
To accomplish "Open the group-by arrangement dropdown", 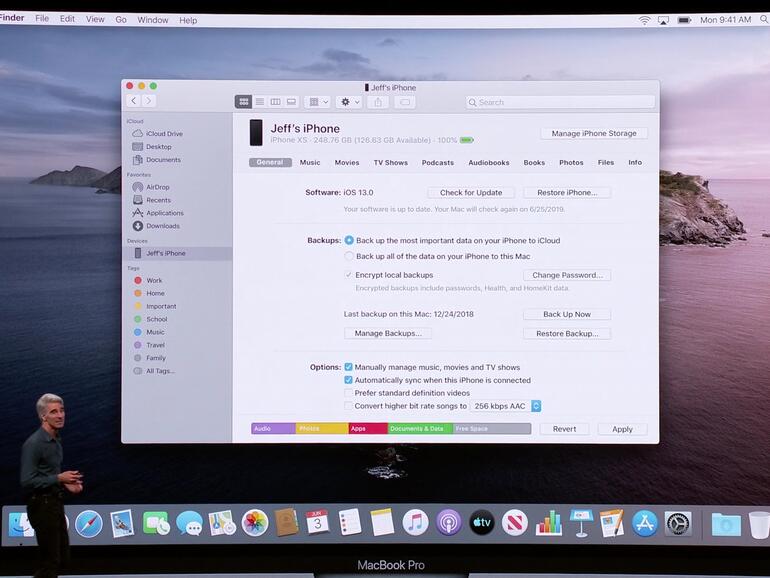I will pyautogui.click(x=318, y=102).
